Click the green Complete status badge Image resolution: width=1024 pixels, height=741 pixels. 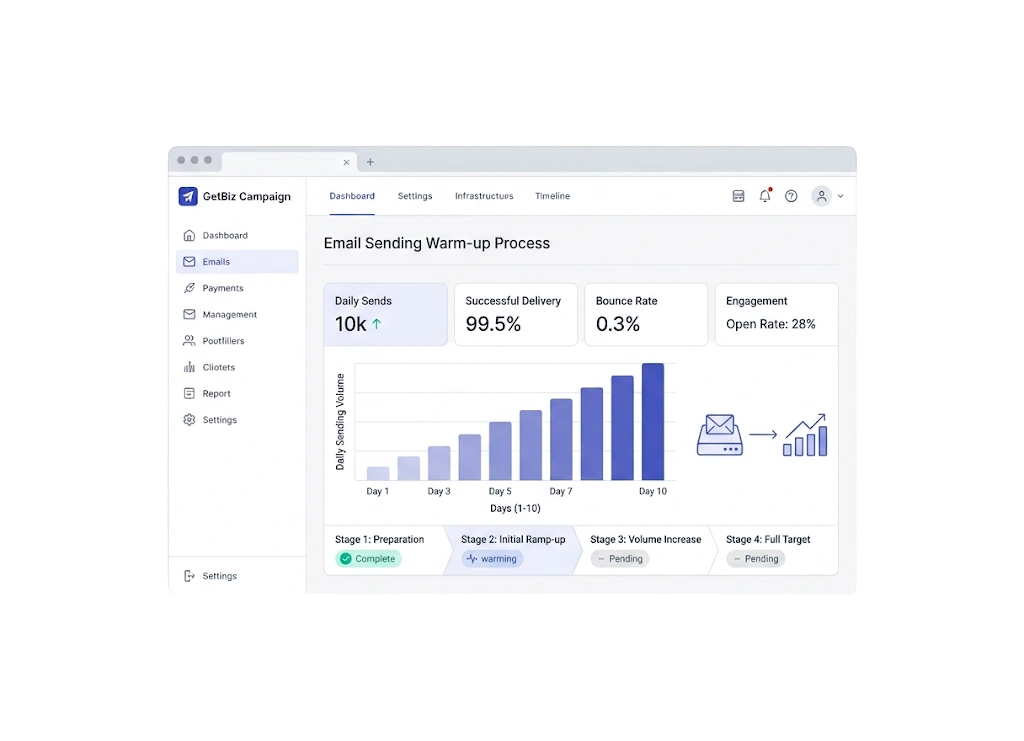click(368, 559)
